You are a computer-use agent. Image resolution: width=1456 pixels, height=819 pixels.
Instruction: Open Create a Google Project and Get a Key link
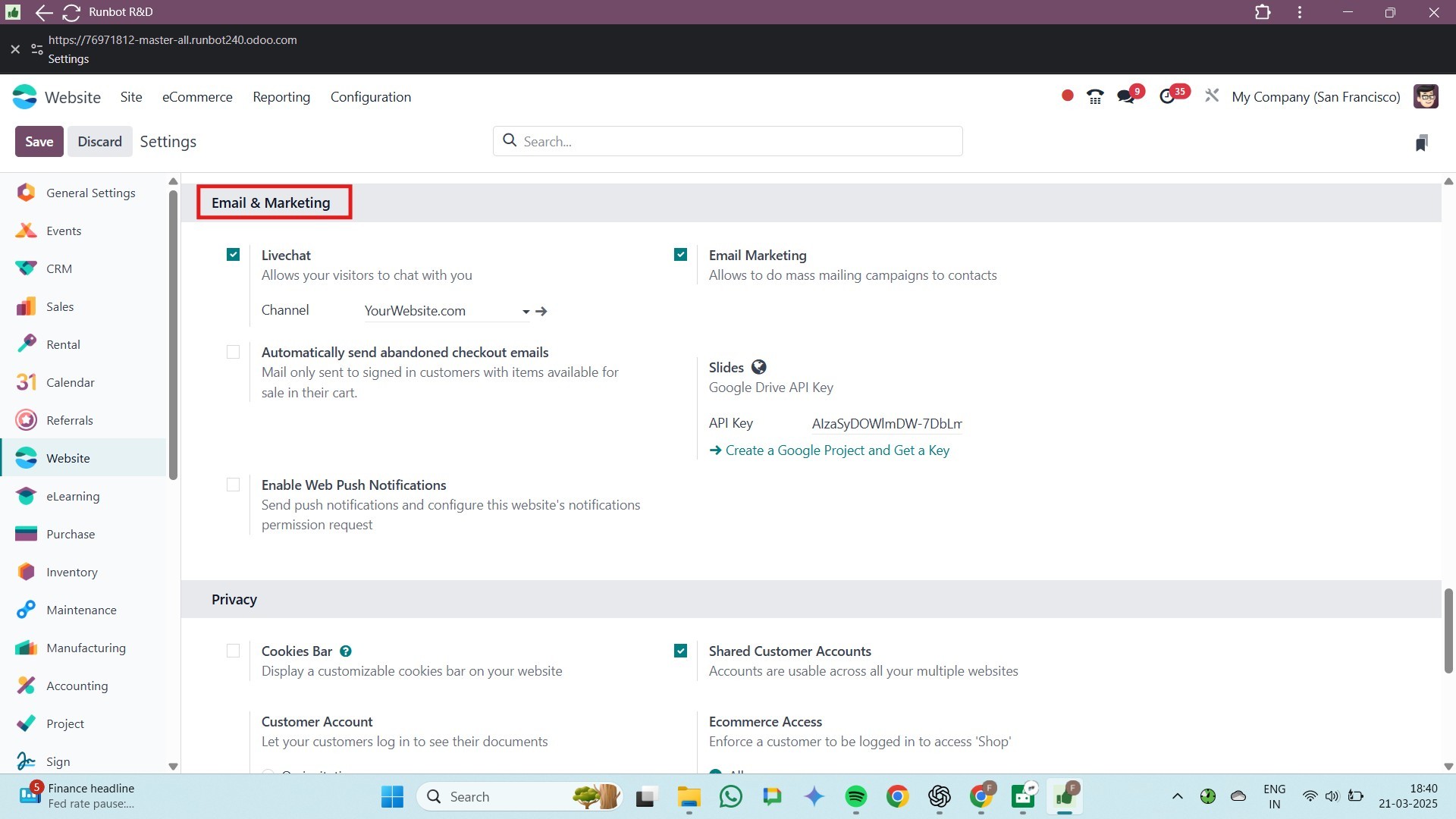pos(836,450)
